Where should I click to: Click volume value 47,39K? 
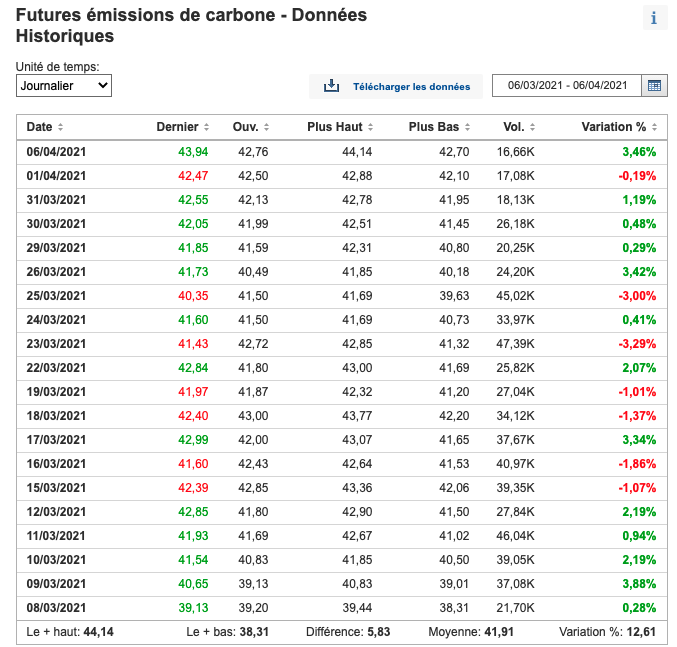[x=516, y=344]
